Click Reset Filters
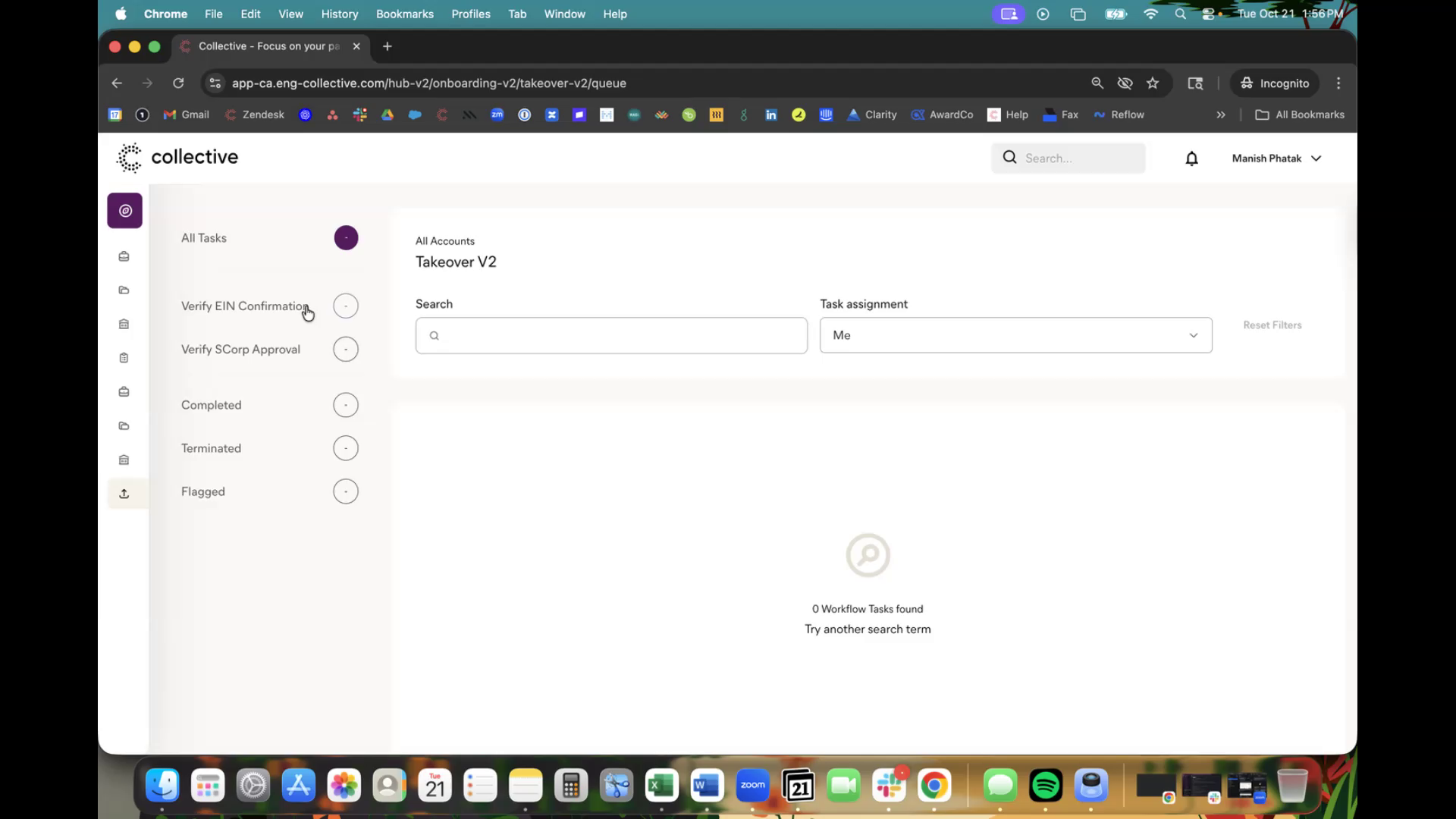The width and height of the screenshot is (1456, 819). pyautogui.click(x=1272, y=325)
